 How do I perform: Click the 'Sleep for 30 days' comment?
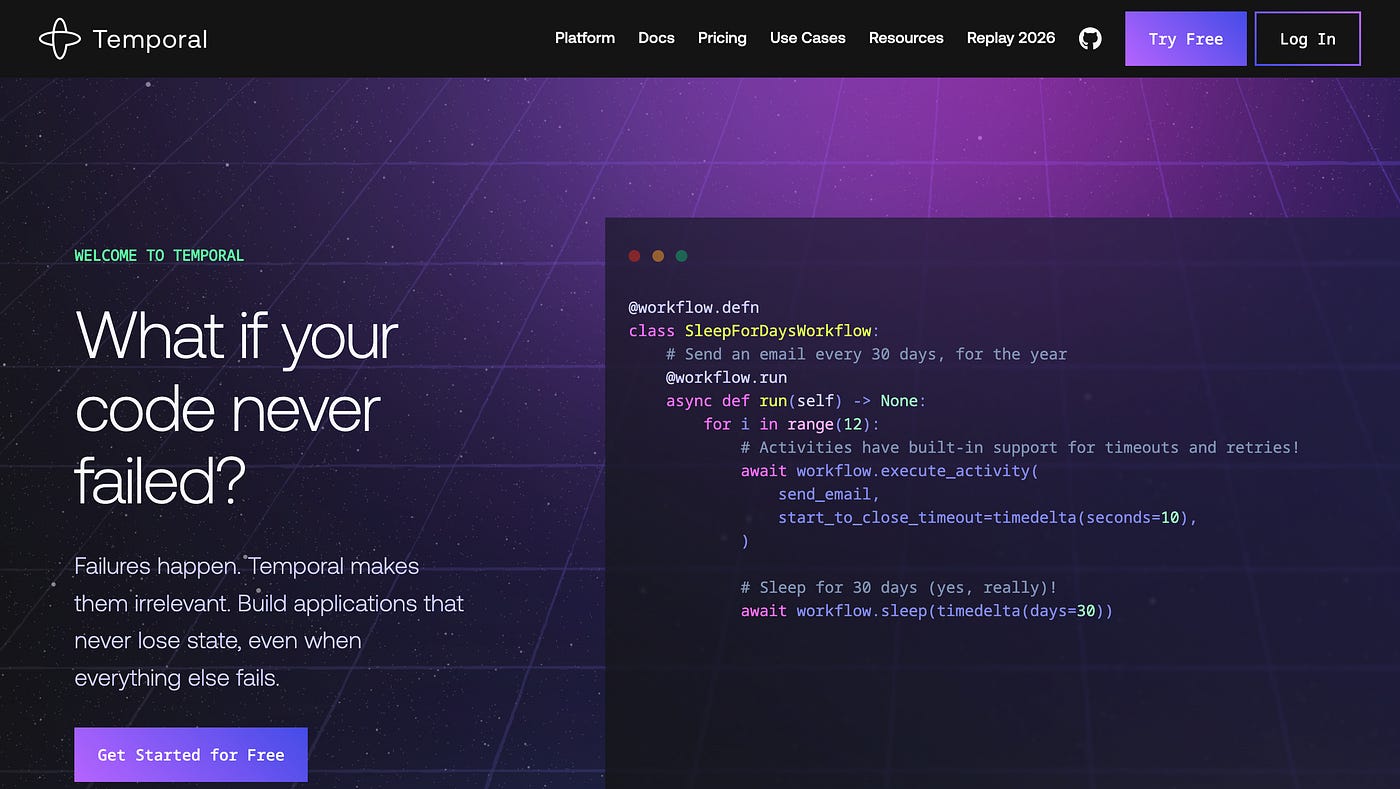pyautogui.click(x=899, y=587)
